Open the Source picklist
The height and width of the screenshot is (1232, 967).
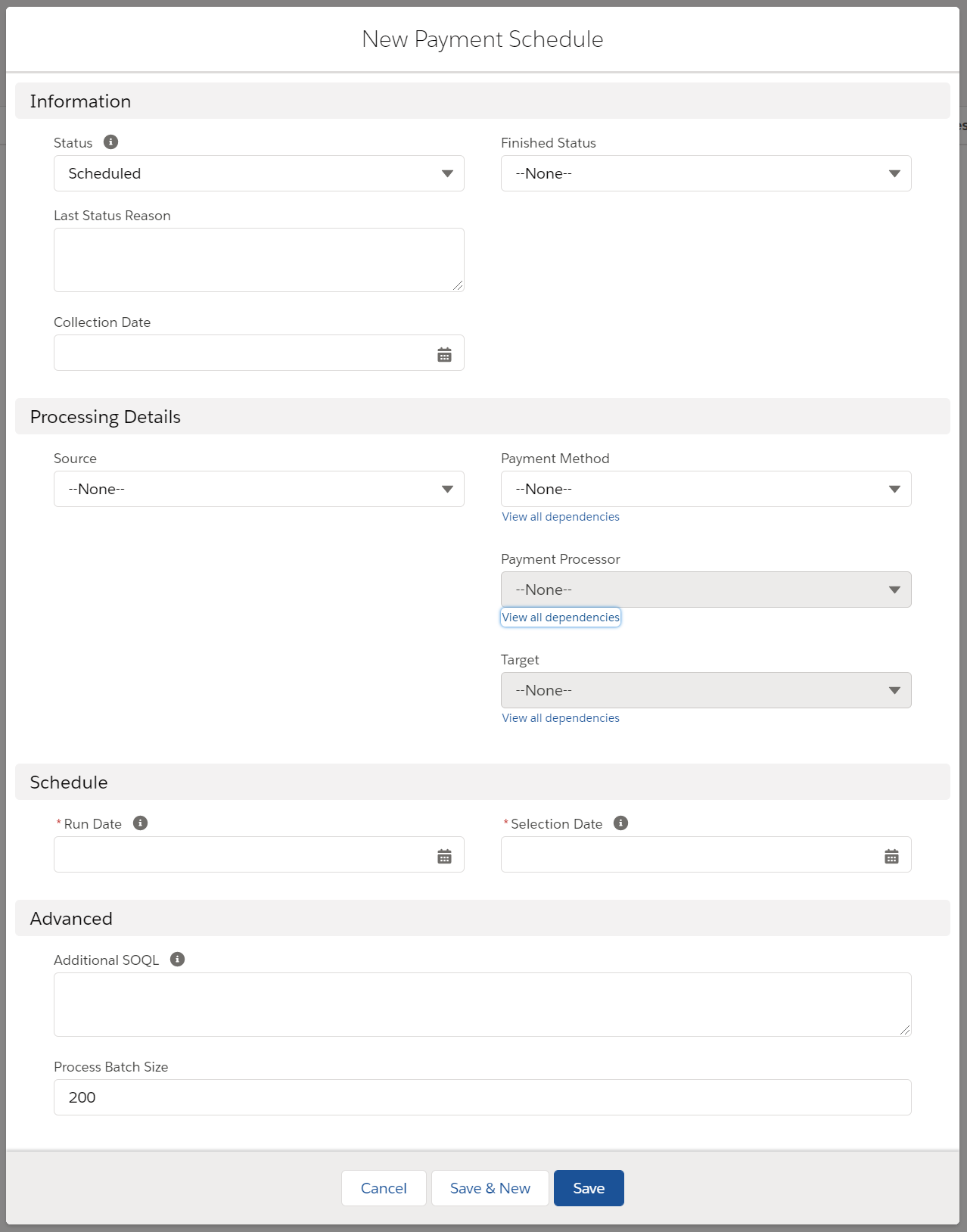point(259,489)
